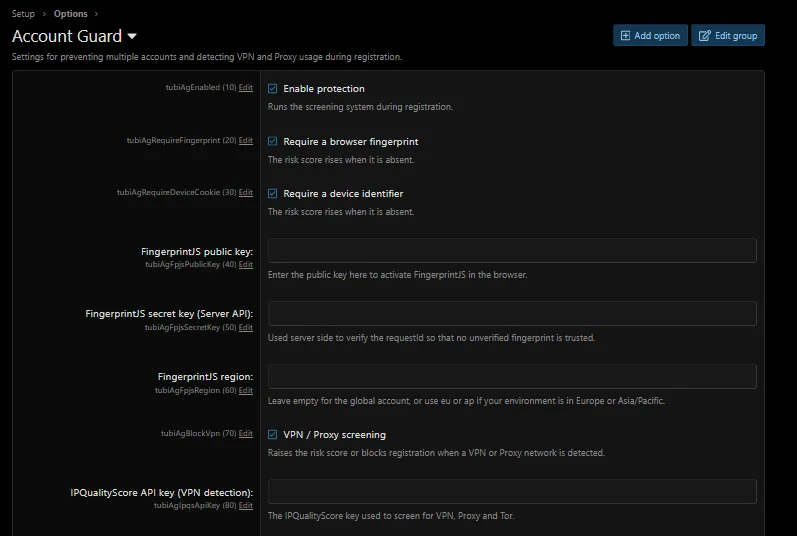The height and width of the screenshot is (536, 797).
Task: Click the Edit group button
Action: (x=728, y=36)
